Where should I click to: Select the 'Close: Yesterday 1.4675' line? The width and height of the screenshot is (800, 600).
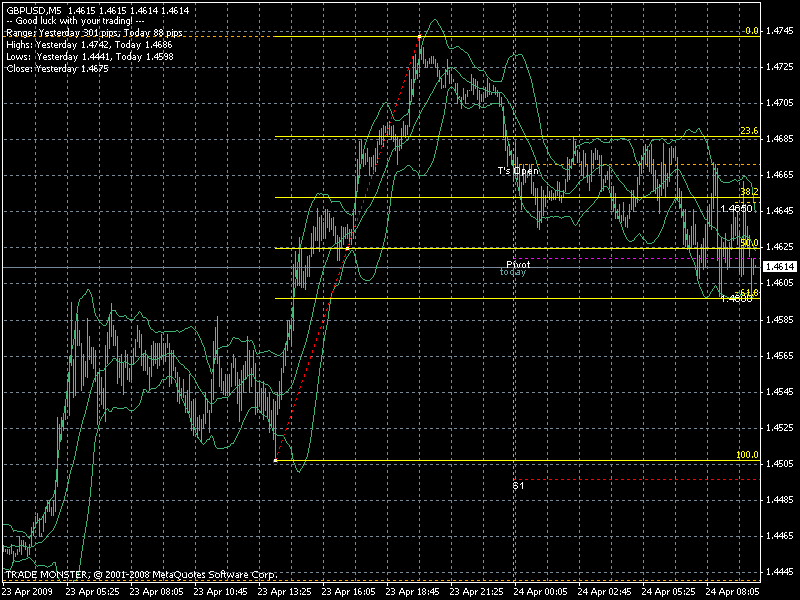pyautogui.click(x=57, y=68)
